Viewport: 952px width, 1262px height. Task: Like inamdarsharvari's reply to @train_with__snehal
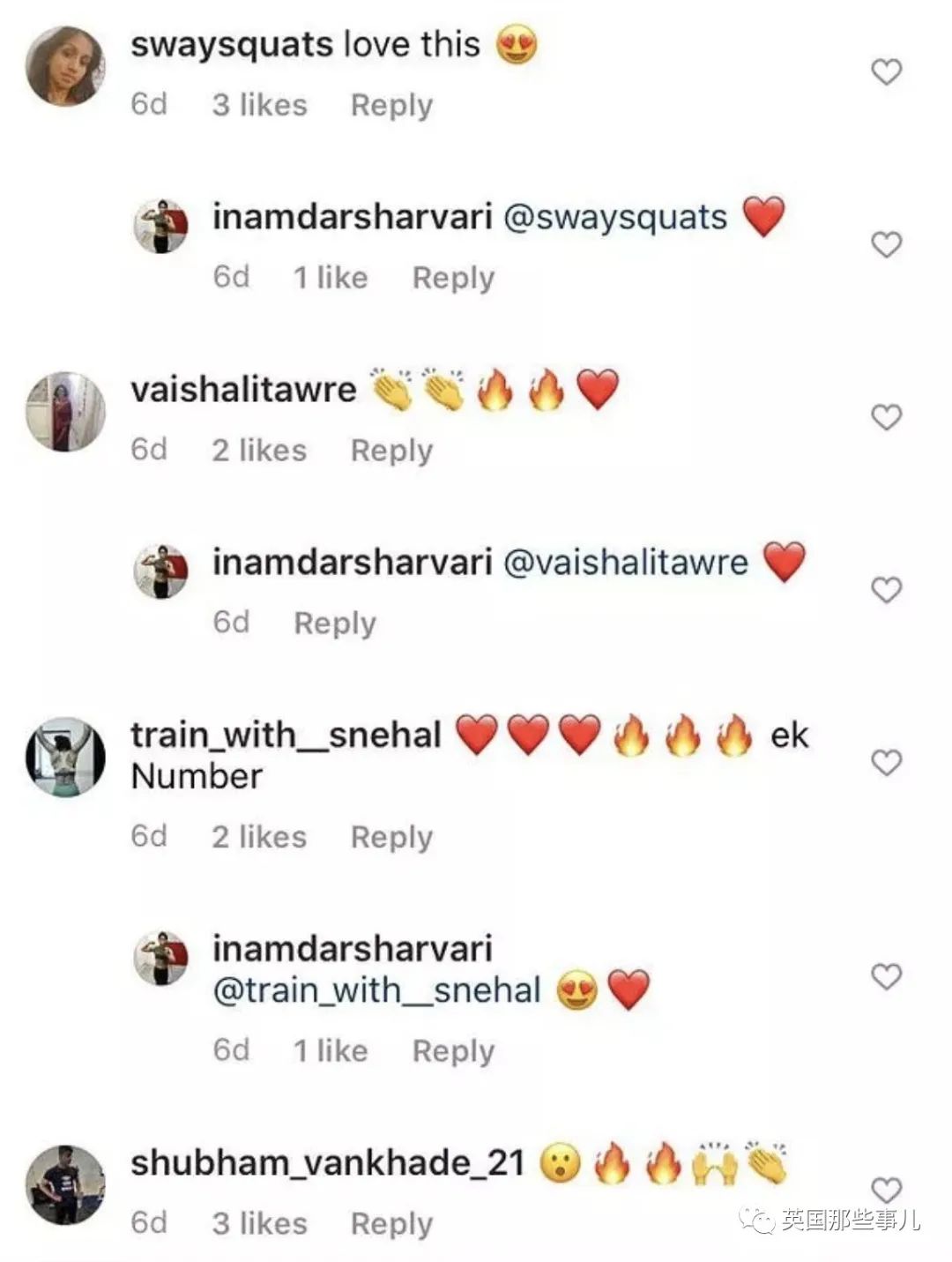click(886, 976)
